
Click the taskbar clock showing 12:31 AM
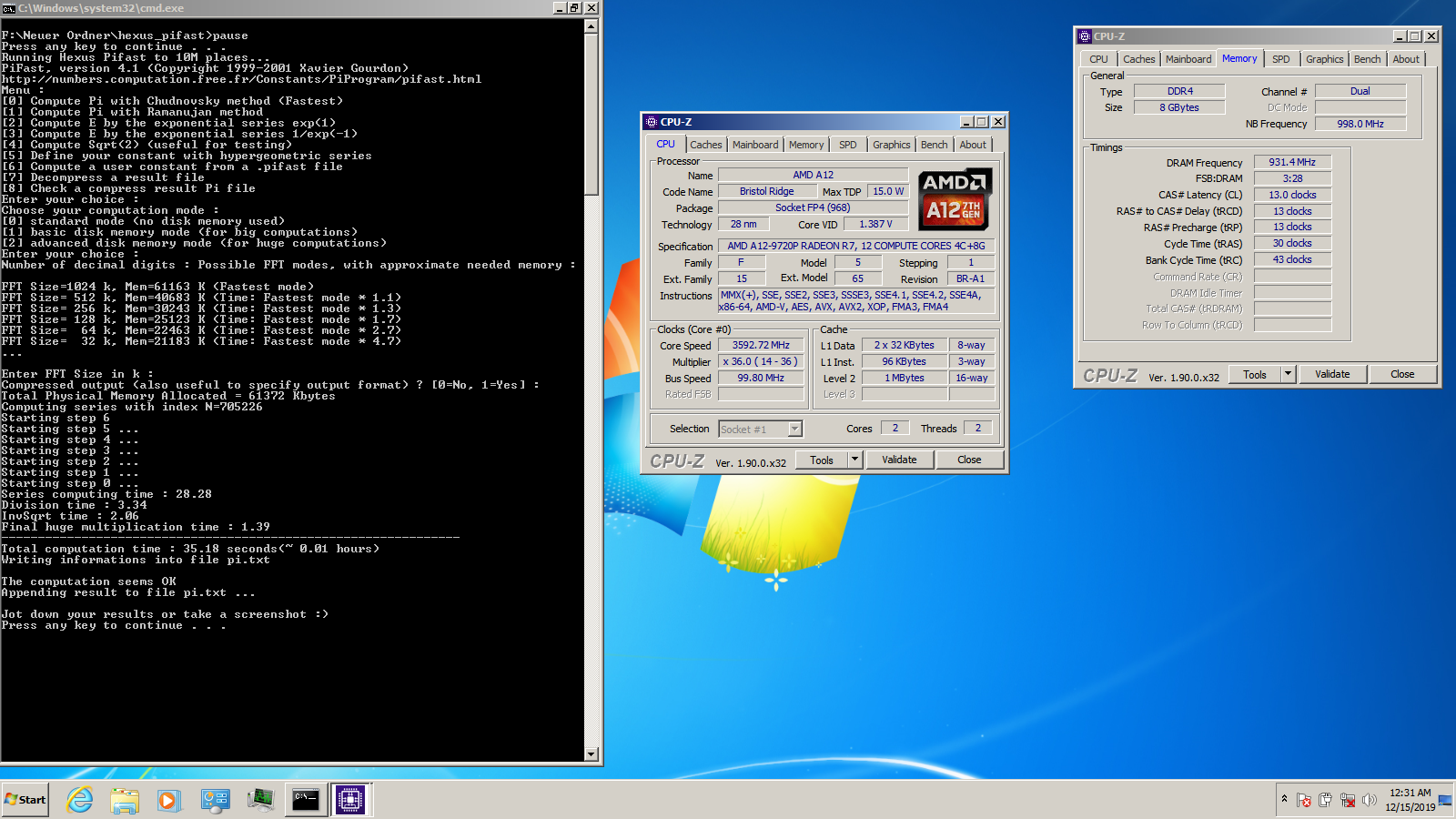[1410, 800]
